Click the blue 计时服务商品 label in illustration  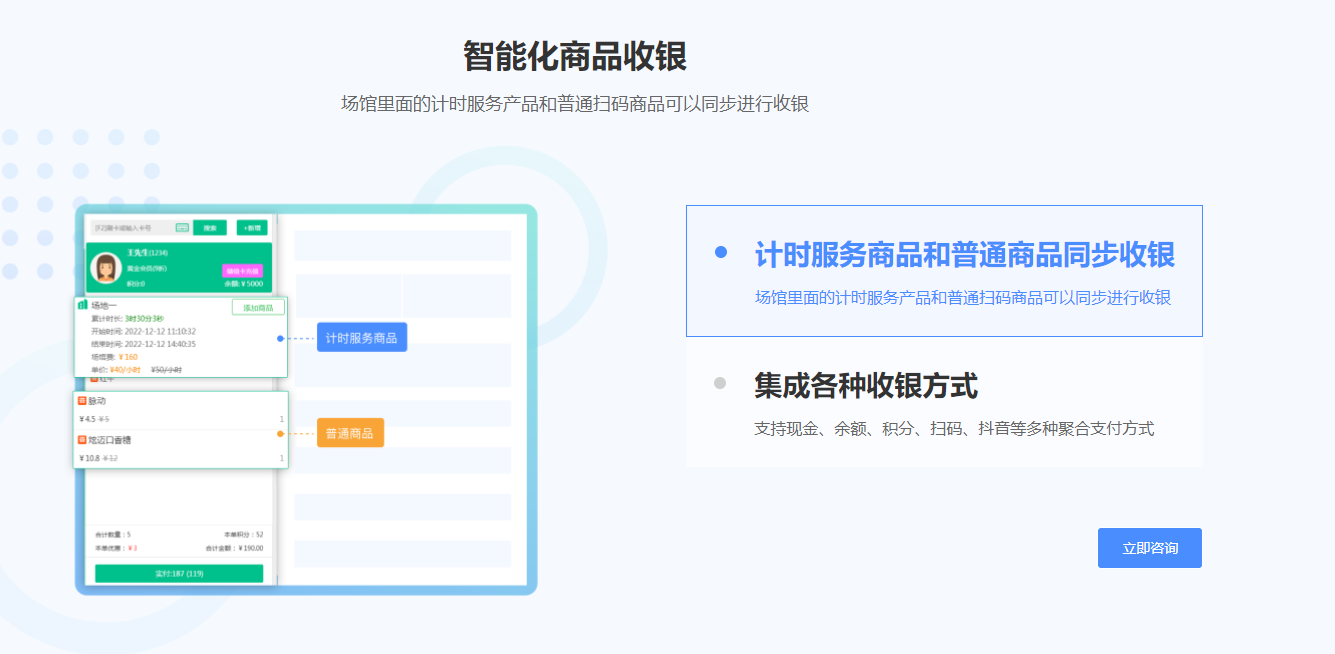[362, 338]
